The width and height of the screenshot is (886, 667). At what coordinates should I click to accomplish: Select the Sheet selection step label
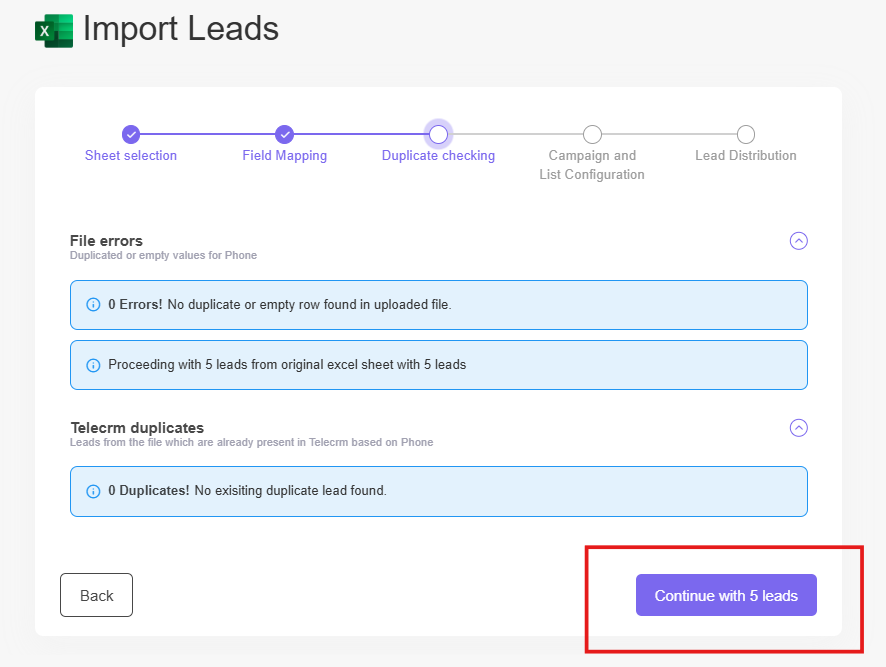[131, 156]
